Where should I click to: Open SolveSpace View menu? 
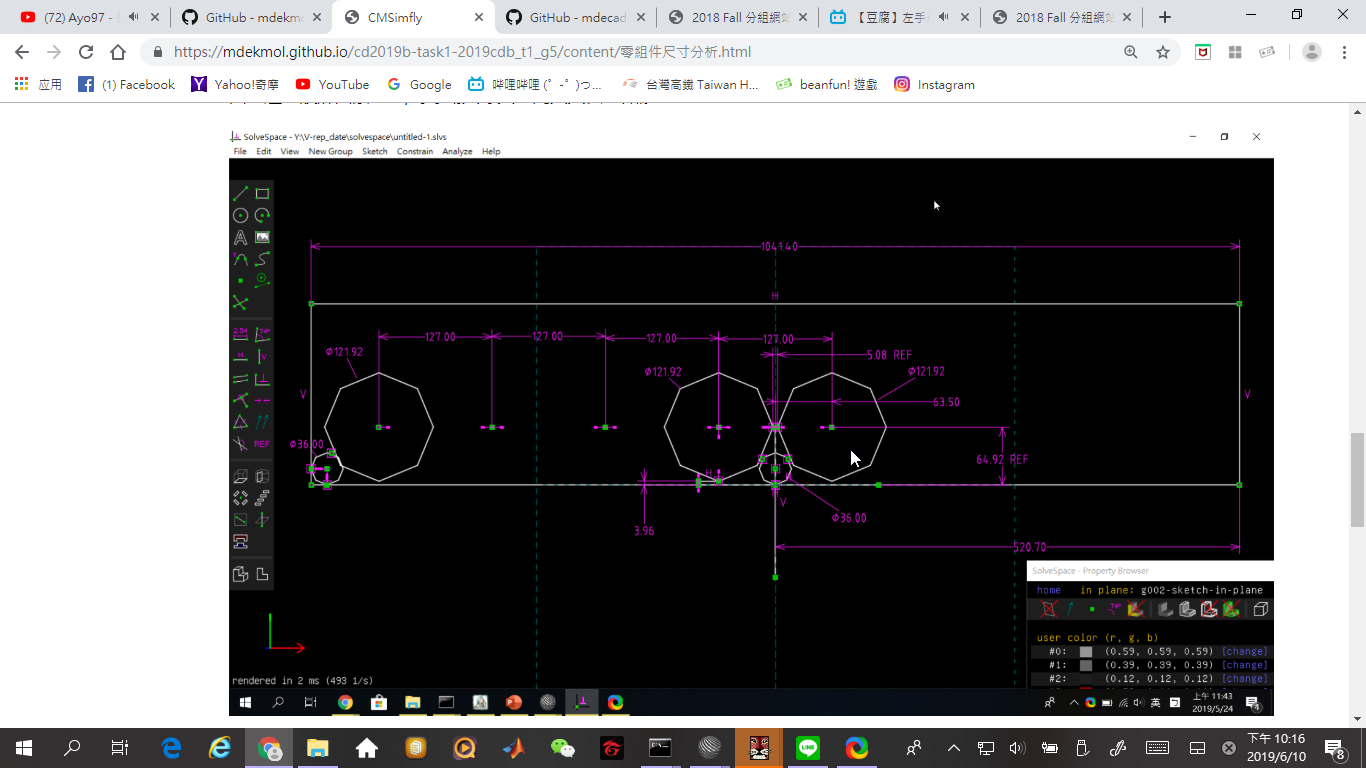tap(289, 151)
